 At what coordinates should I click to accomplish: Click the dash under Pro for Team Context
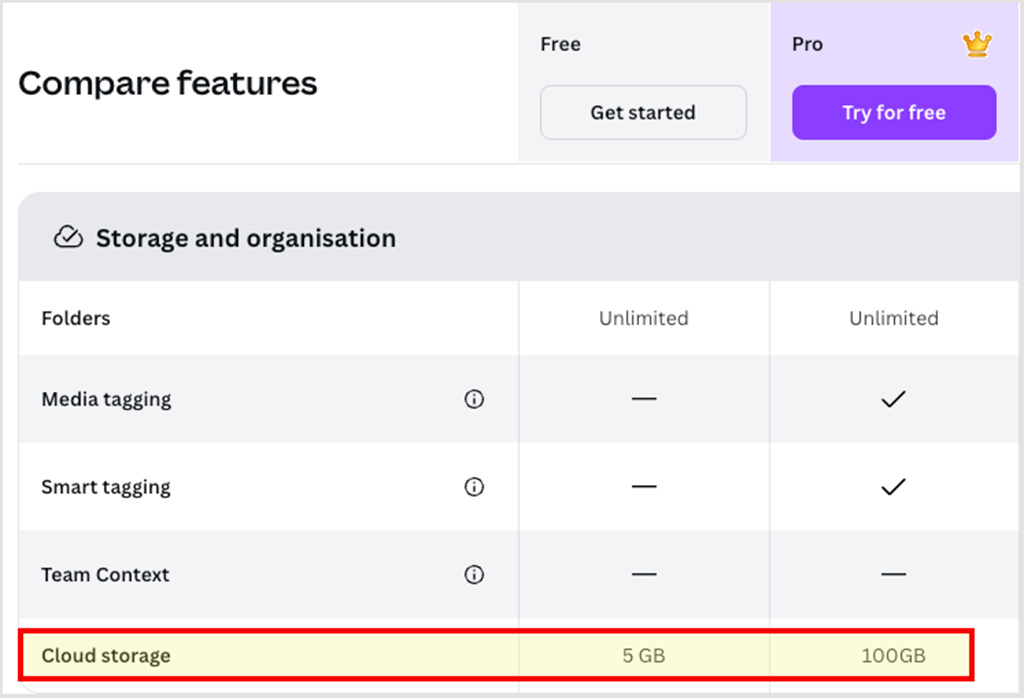pyautogui.click(x=893, y=574)
